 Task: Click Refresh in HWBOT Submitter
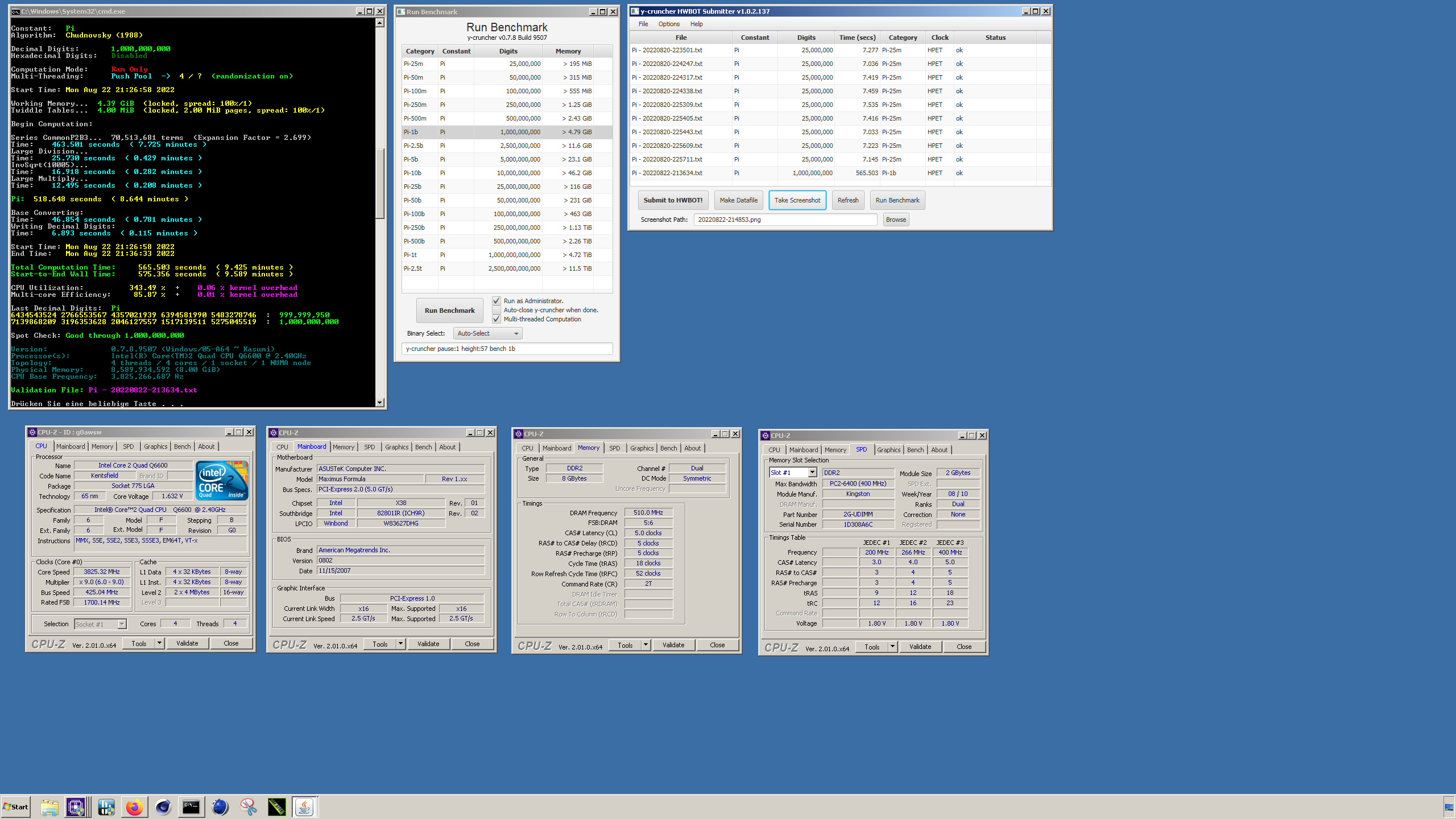point(847,200)
